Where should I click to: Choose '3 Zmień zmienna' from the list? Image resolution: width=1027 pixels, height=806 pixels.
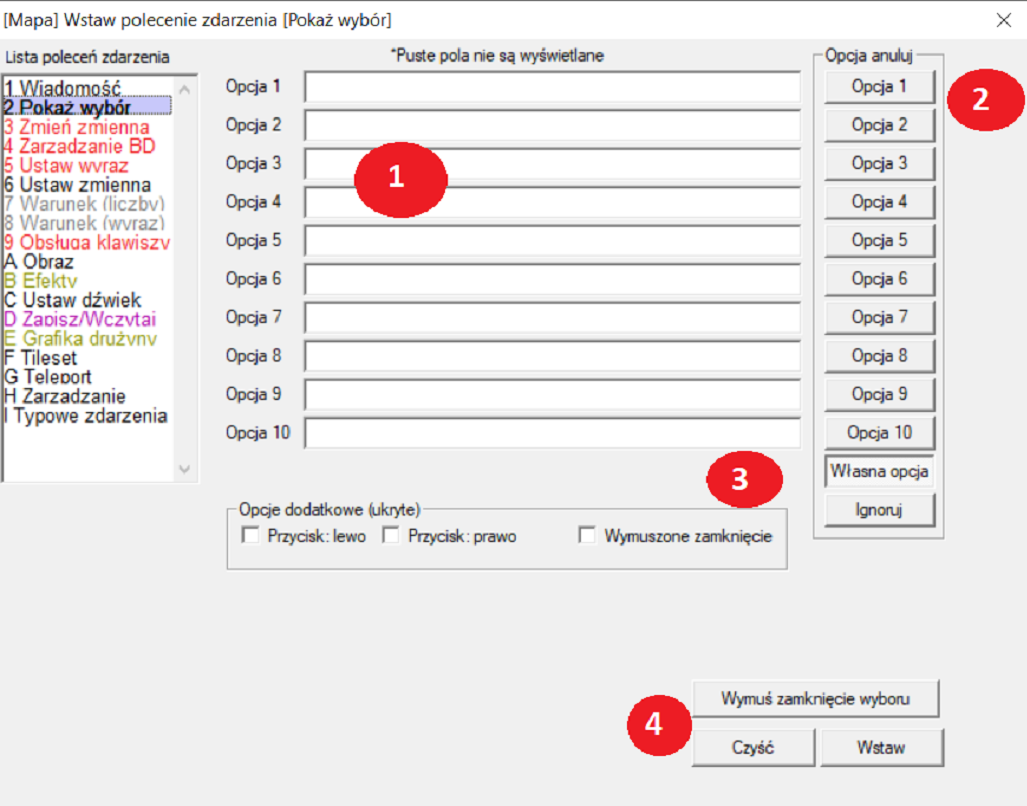(x=76, y=127)
